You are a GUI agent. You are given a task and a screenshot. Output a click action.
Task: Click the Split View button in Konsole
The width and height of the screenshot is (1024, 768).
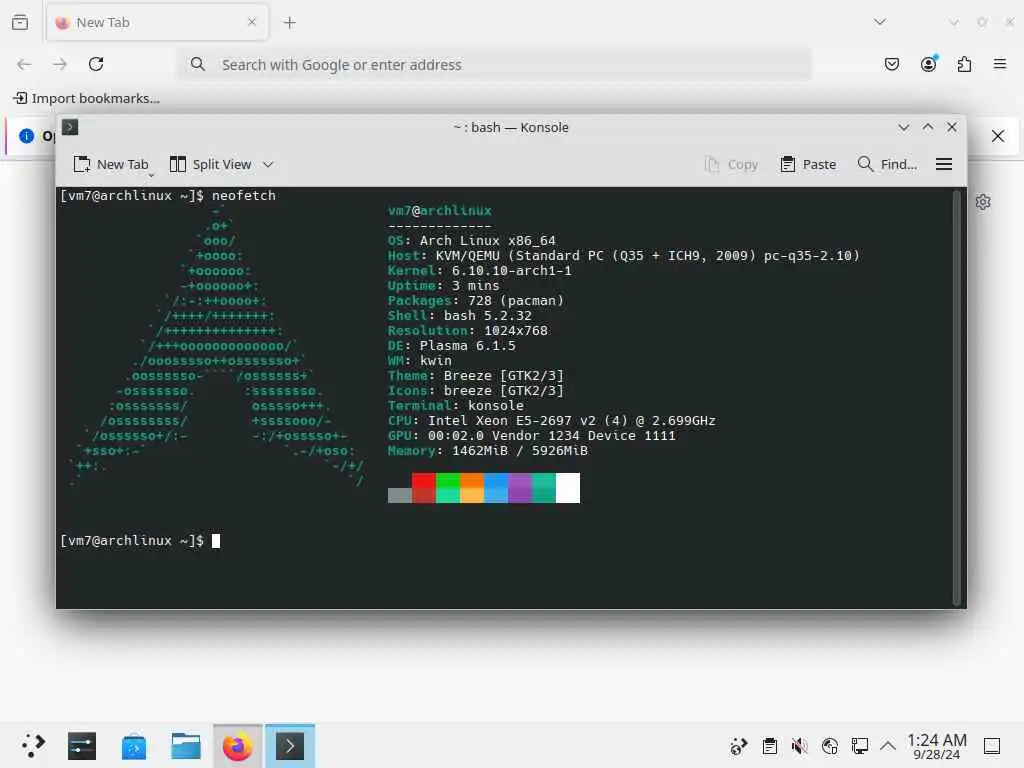(x=210, y=165)
